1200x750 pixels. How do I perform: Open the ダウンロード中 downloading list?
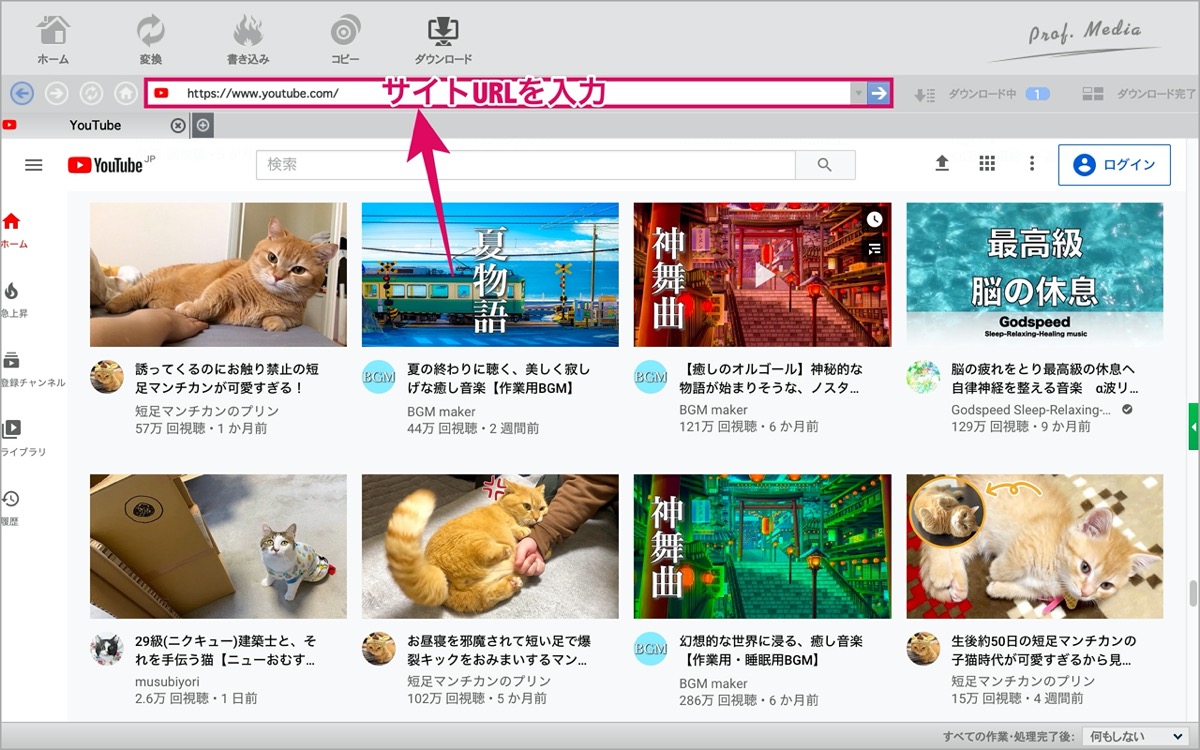[982, 94]
